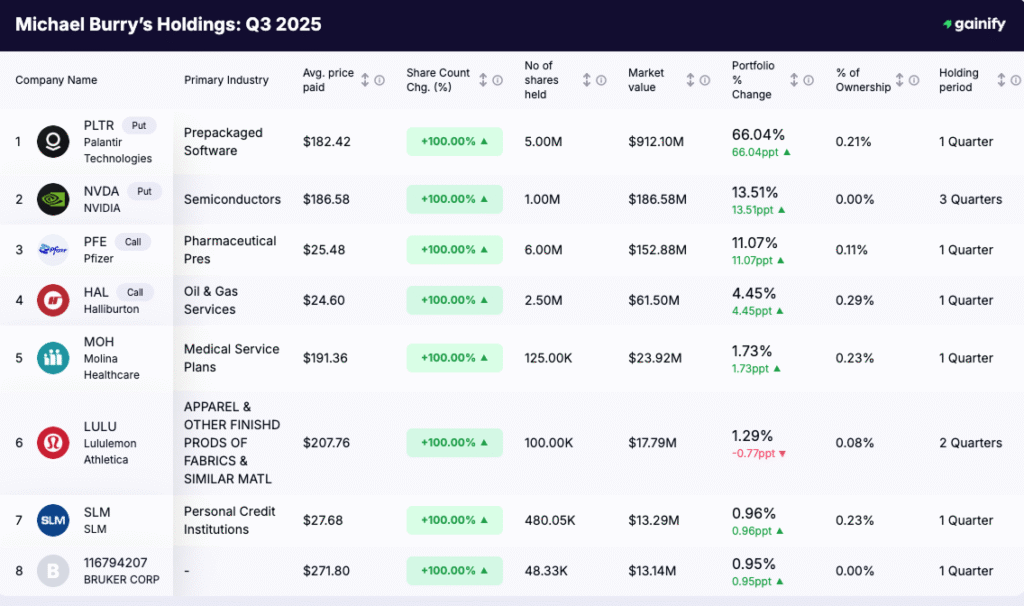
Task: Click the Put badge on the PLTR row
Action: (x=139, y=125)
